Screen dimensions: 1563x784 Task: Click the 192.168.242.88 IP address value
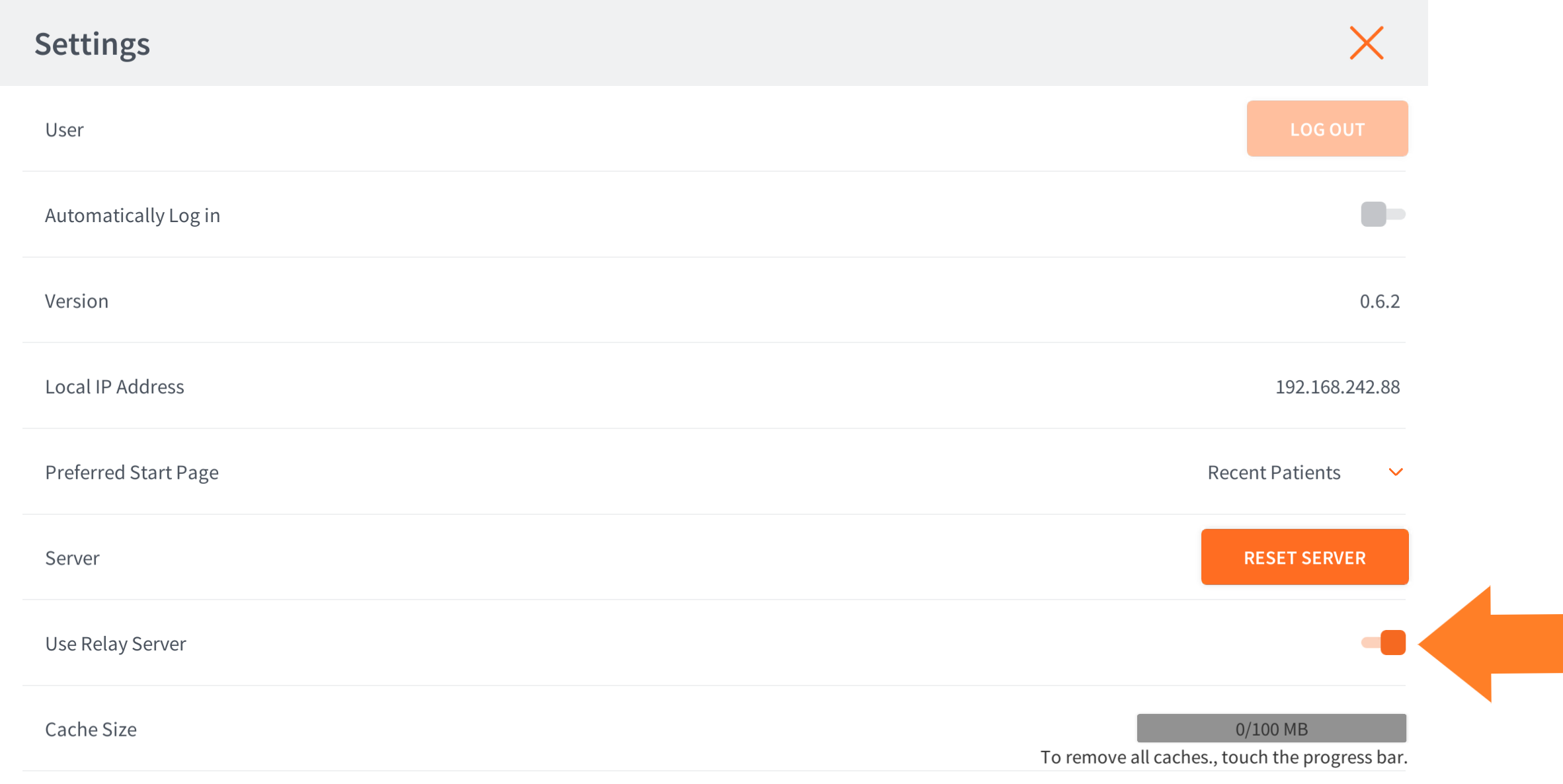coord(1337,387)
